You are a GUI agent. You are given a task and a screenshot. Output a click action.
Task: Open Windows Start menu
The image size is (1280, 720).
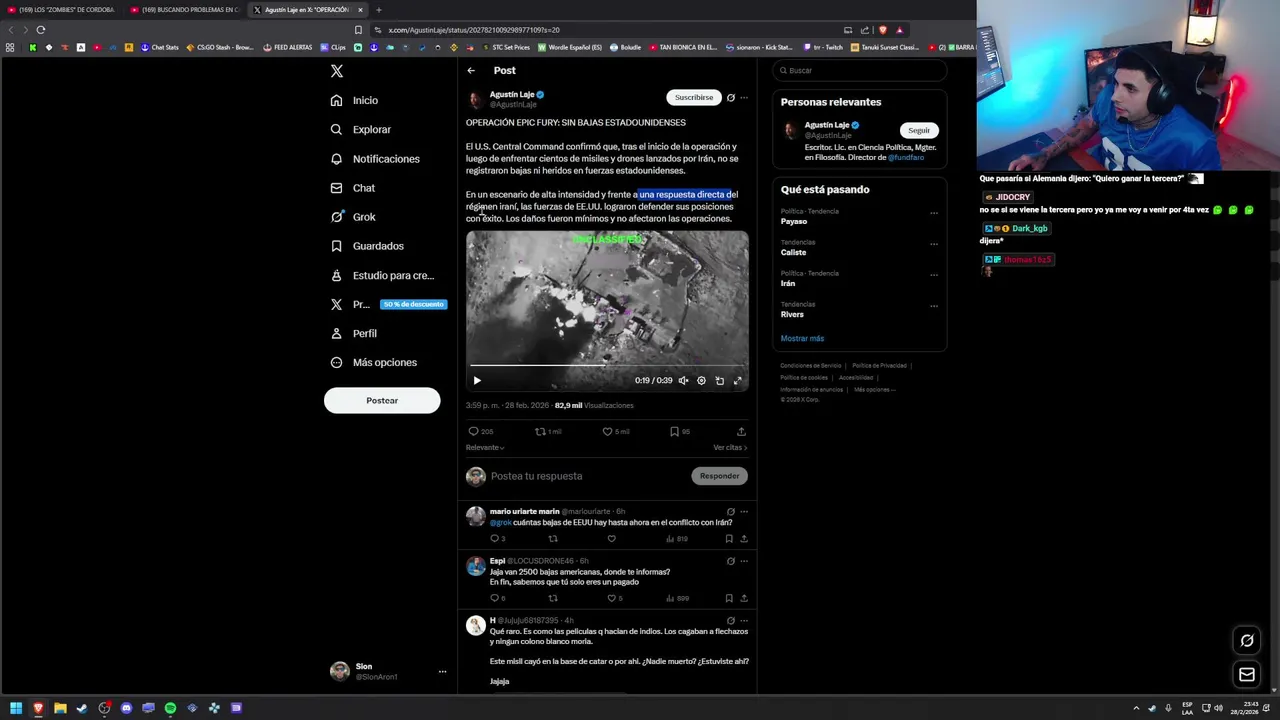[16, 708]
